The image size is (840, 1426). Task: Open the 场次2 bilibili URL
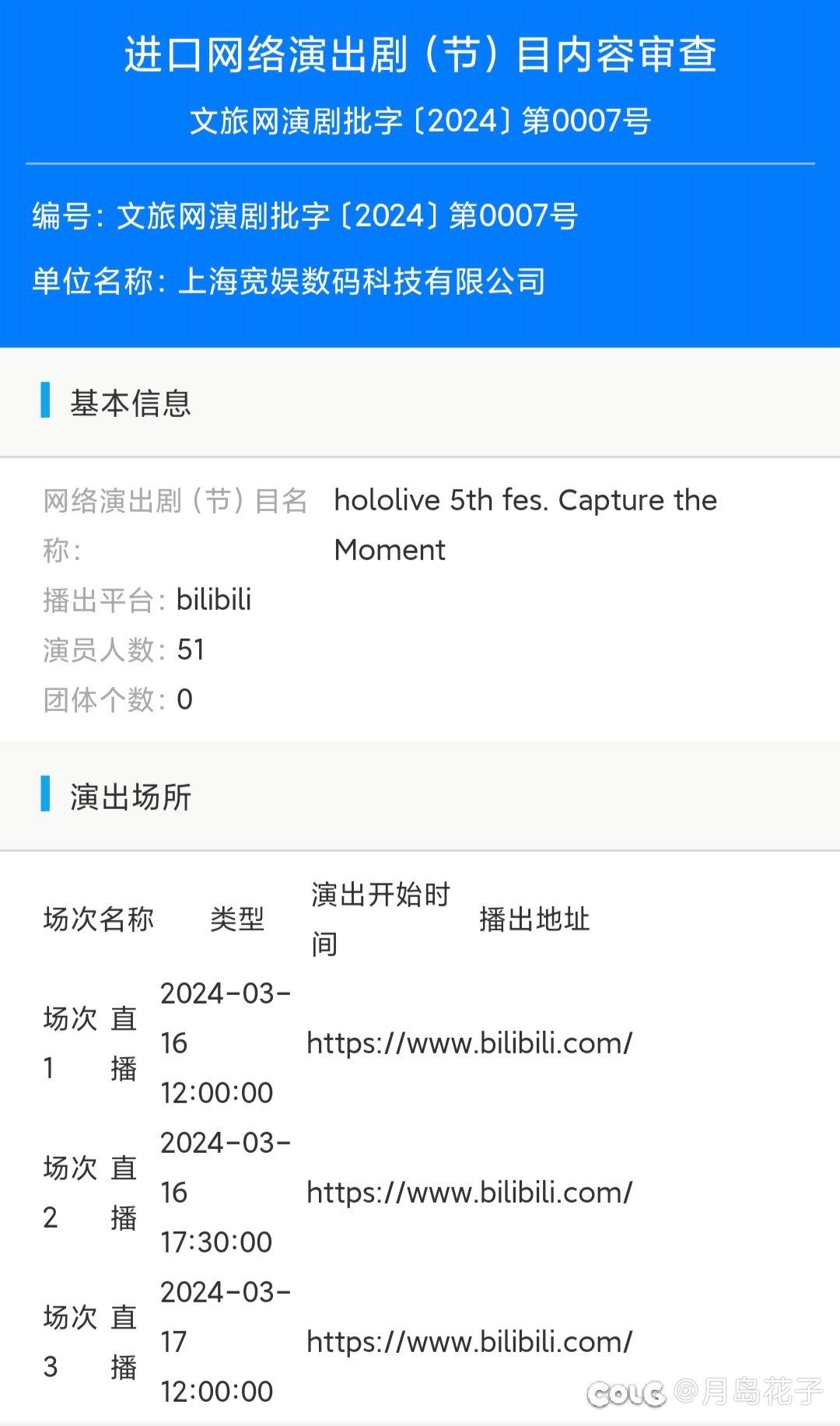[x=470, y=1193]
